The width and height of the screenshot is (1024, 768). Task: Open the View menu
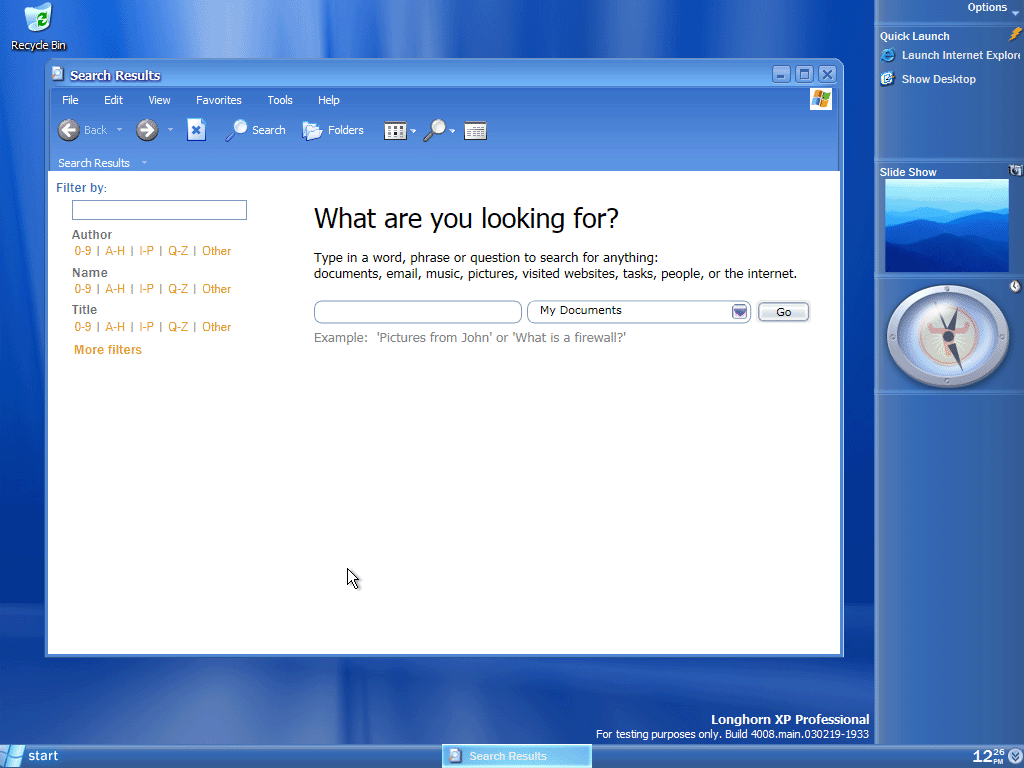159,100
